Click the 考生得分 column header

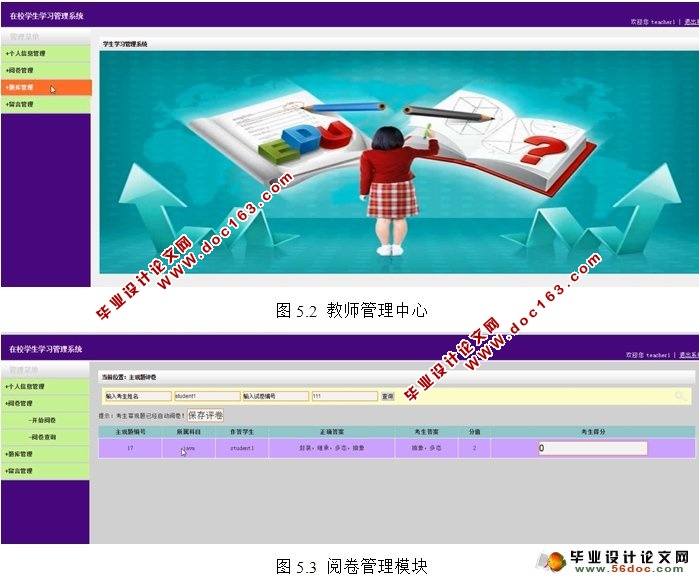tap(593, 432)
